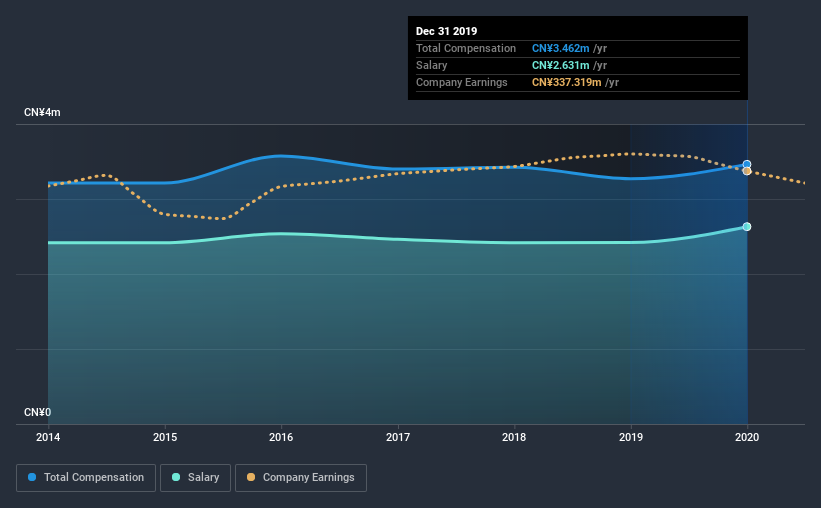This screenshot has width=821, height=508.
Task: Toggle the Salary legend button
Action: tap(195, 478)
